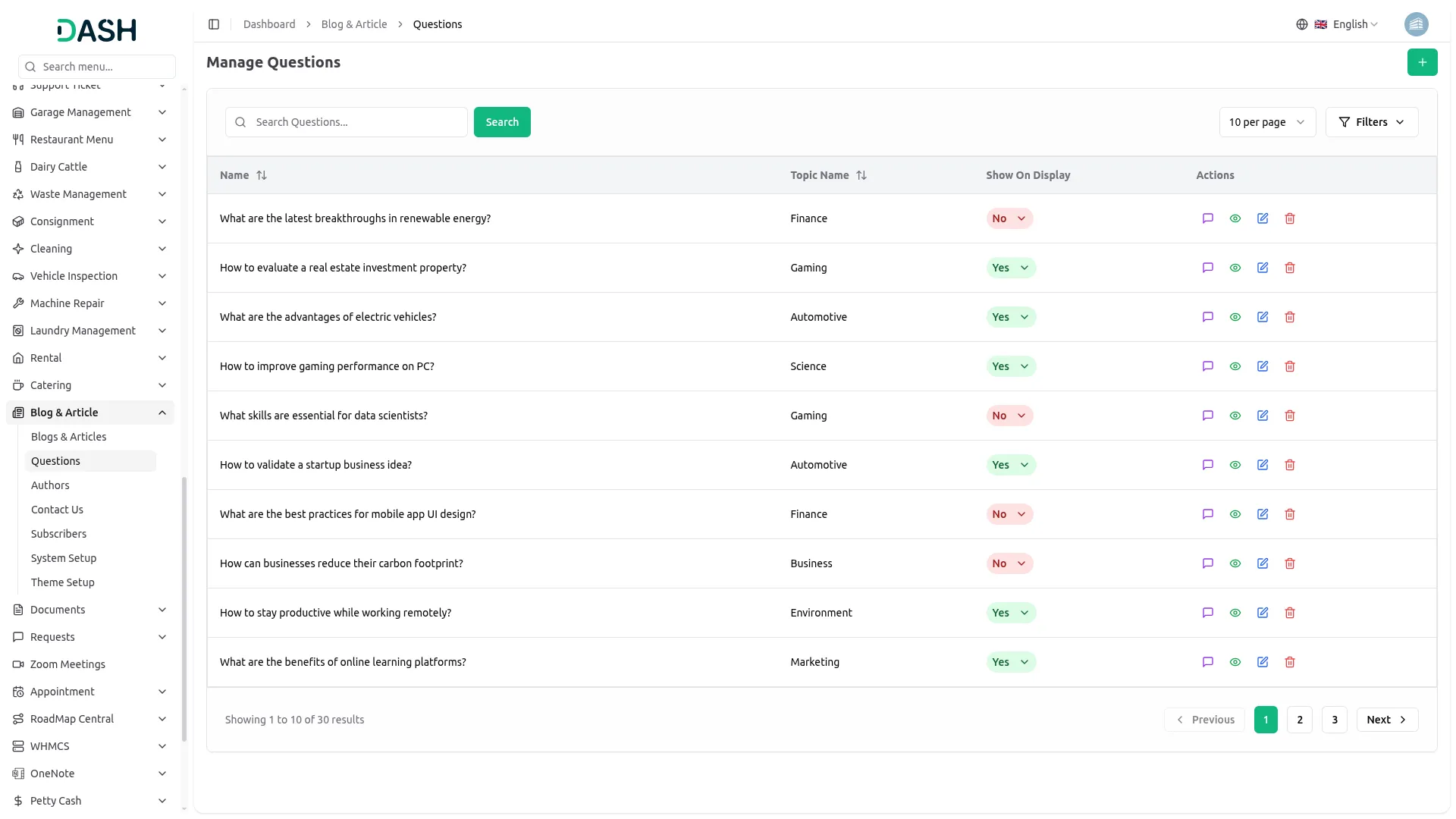The height and width of the screenshot is (819, 1456).
Task: Toggle the sidebar collapse icon
Action: tap(214, 24)
